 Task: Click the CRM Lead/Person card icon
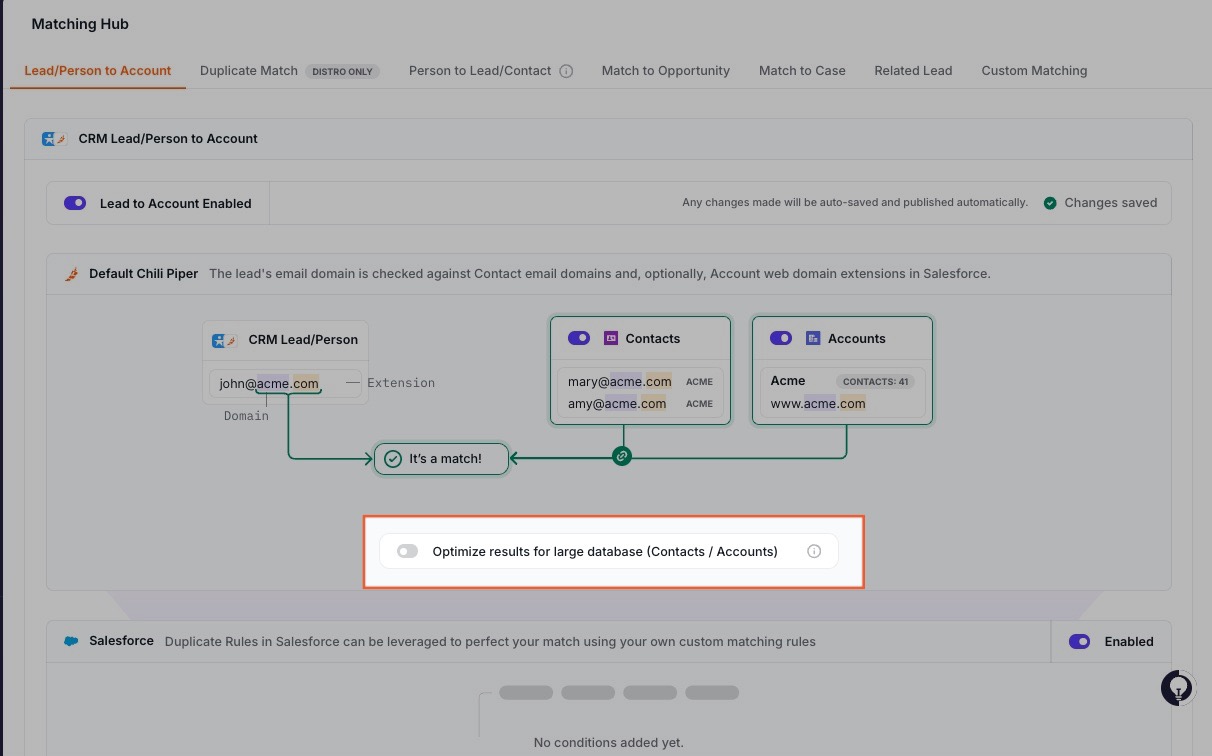click(225, 340)
